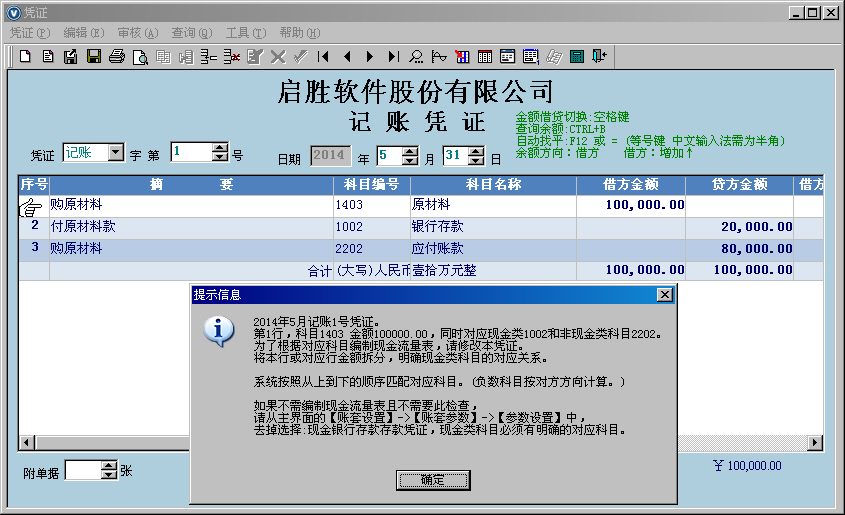Click the month input field showing 5
The image size is (845, 515).
click(390, 156)
